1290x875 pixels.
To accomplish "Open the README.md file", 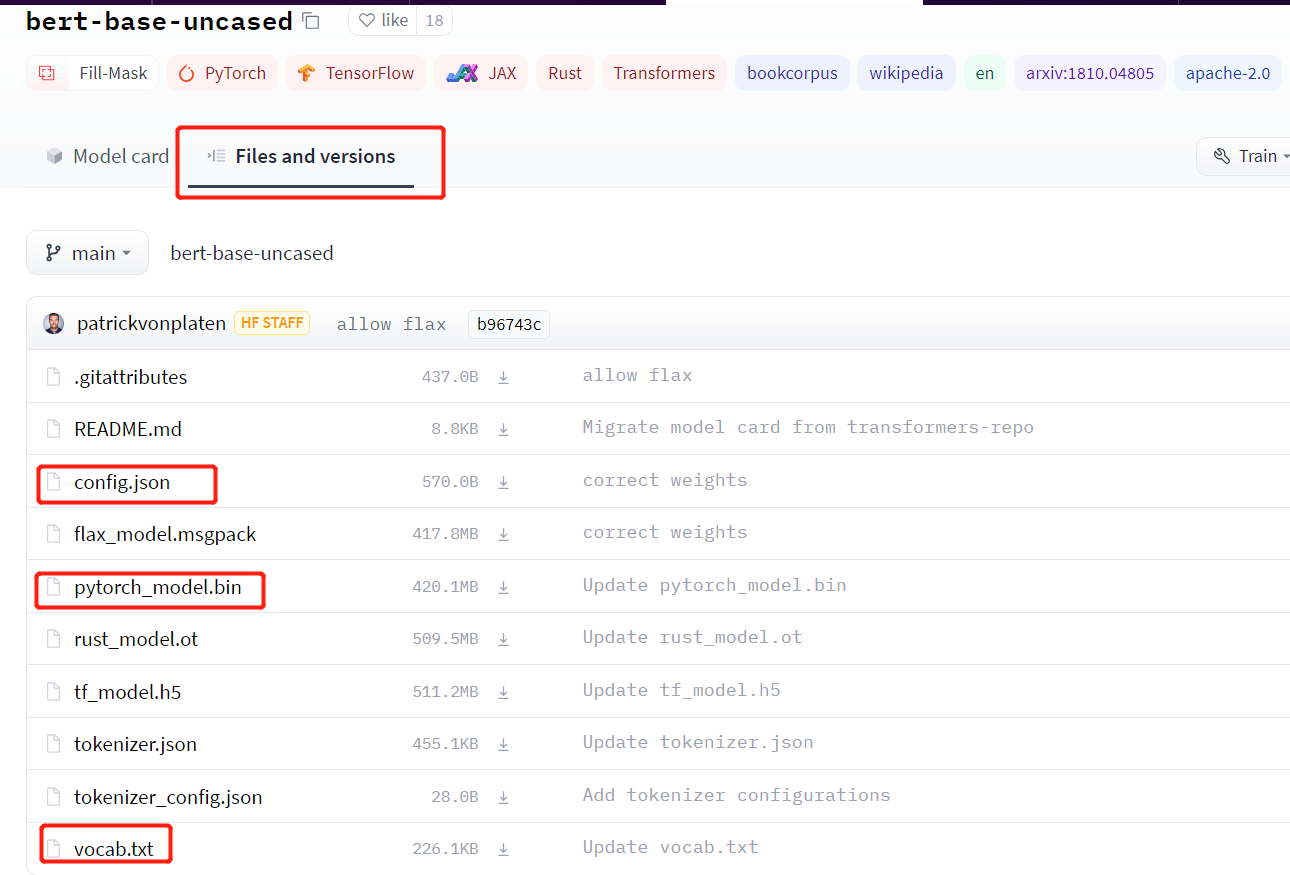I will 128,429.
